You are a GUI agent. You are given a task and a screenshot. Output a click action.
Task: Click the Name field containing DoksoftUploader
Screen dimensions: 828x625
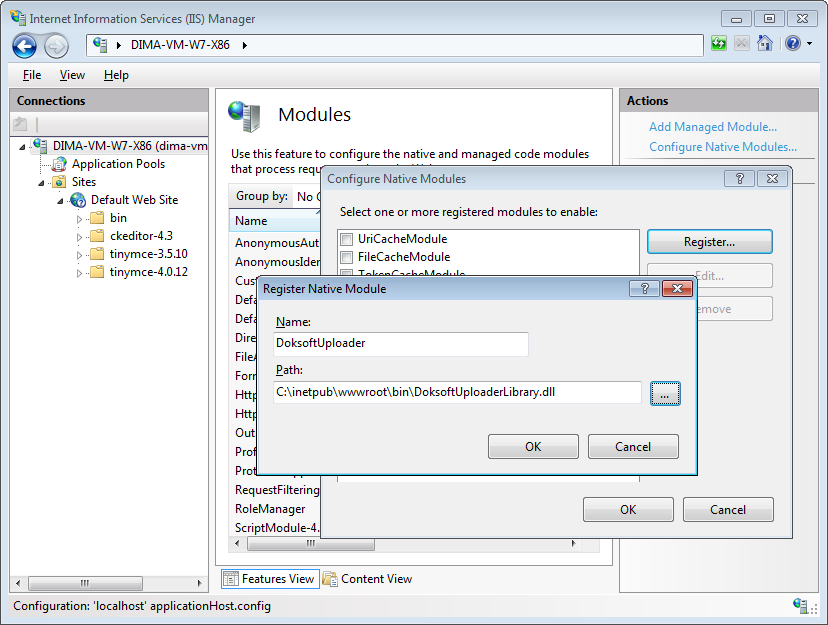point(400,343)
